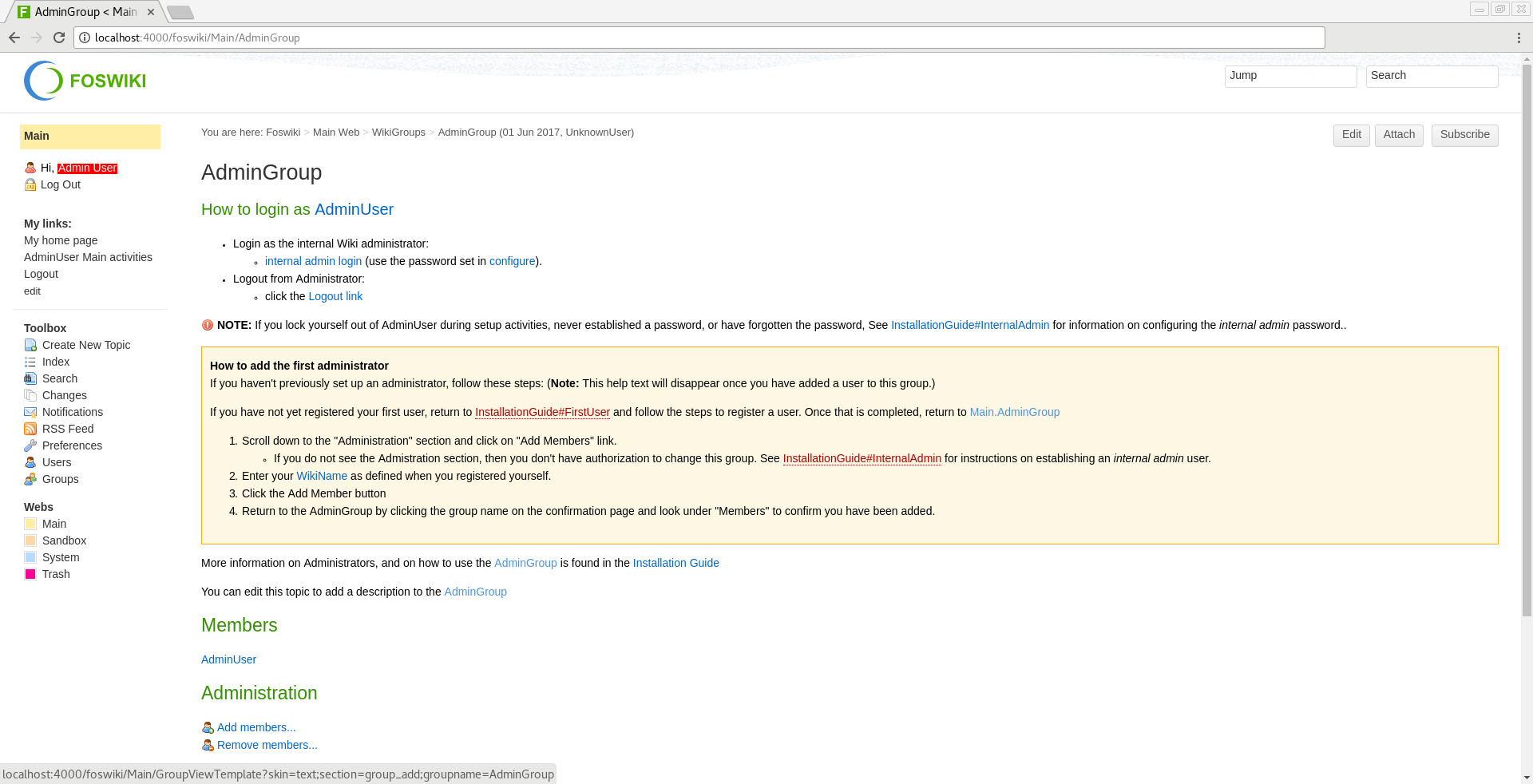Screen dimensions: 1533x784
Task: Click the Add members icon
Action: tap(208, 727)
